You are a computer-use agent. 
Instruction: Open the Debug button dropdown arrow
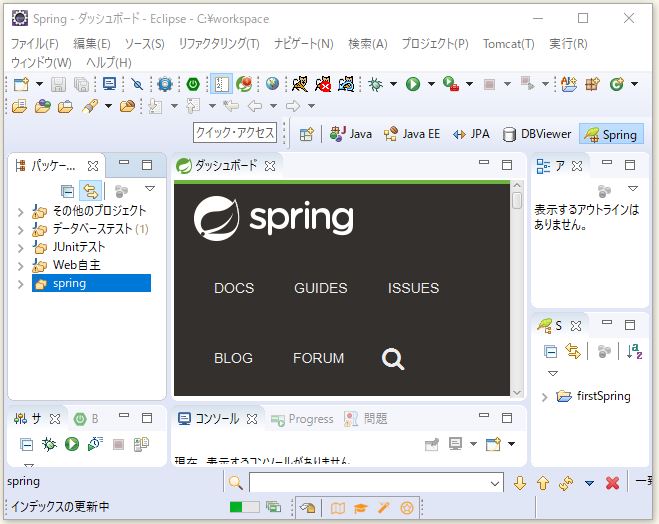[x=393, y=84]
